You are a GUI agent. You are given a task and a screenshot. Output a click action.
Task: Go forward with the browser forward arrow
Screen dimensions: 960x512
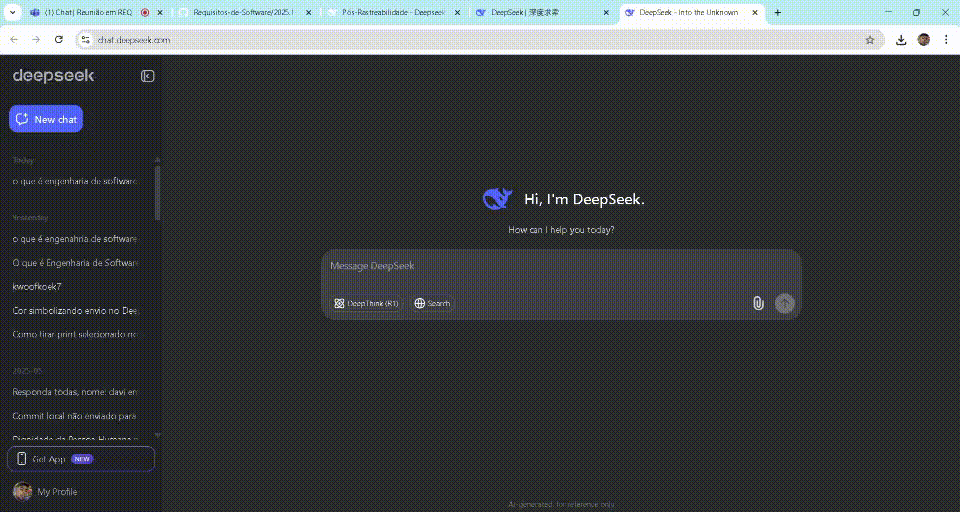36,40
